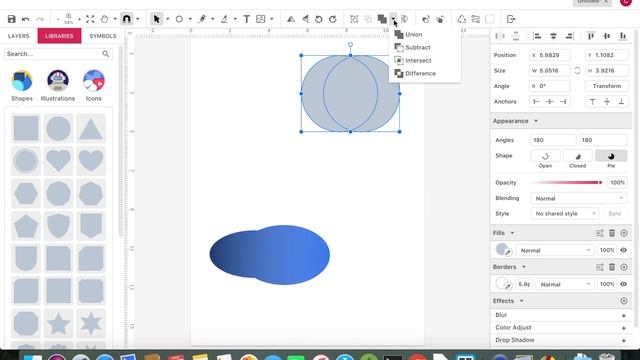Select the Open arc shape option

click(545, 156)
